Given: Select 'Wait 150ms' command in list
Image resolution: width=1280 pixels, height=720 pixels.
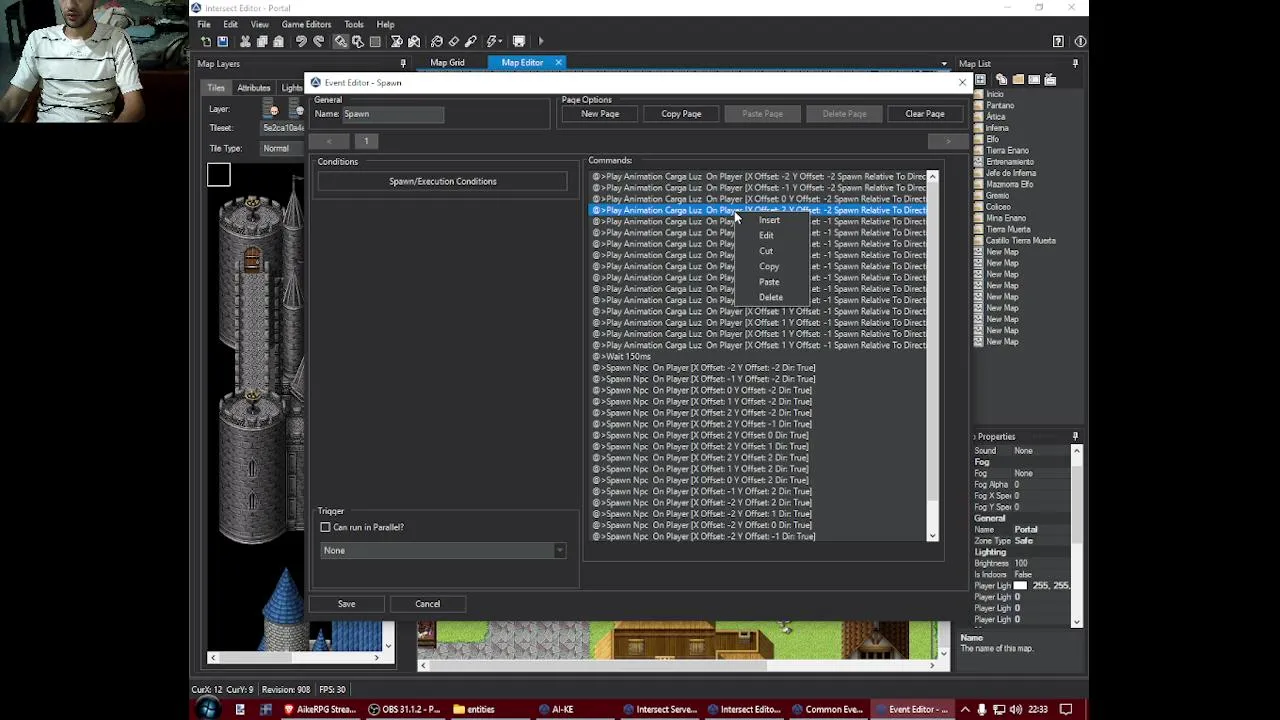Looking at the screenshot, I should pyautogui.click(x=627, y=356).
